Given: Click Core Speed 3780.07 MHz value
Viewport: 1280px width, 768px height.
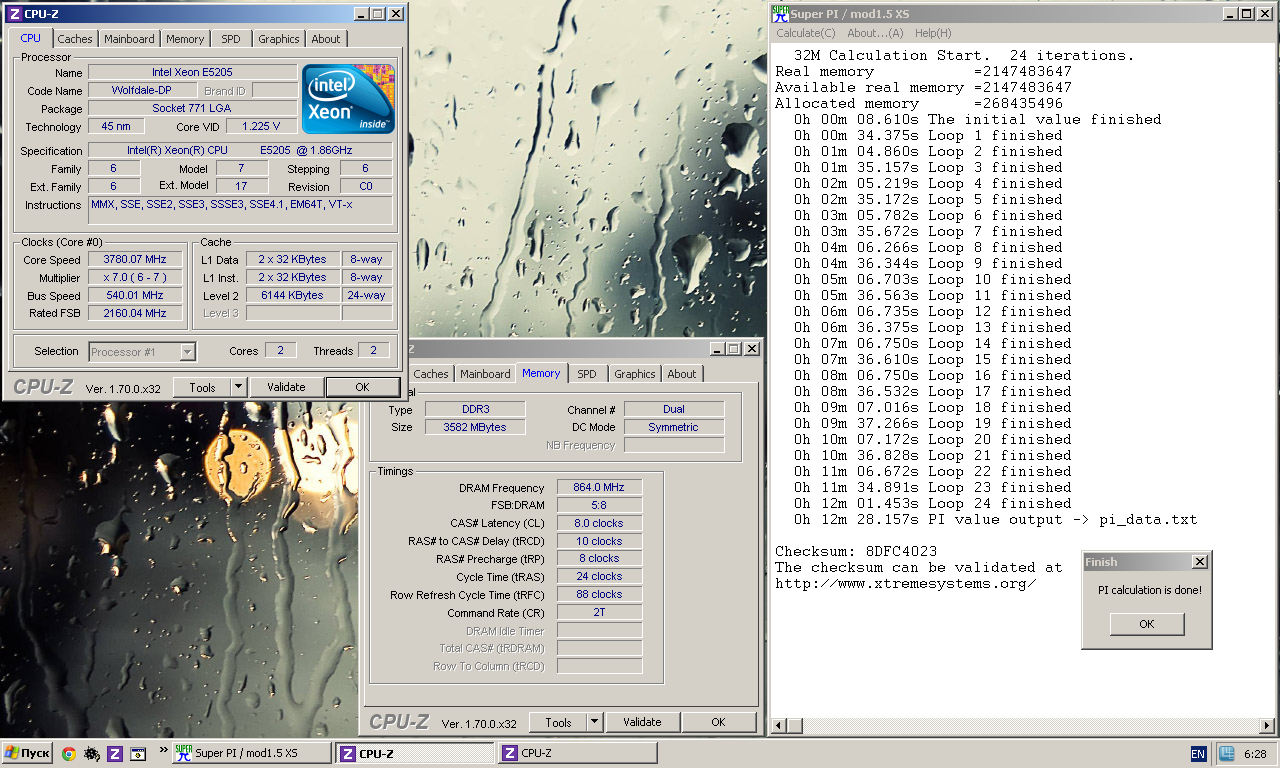Looking at the screenshot, I should pyautogui.click(x=136, y=259).
